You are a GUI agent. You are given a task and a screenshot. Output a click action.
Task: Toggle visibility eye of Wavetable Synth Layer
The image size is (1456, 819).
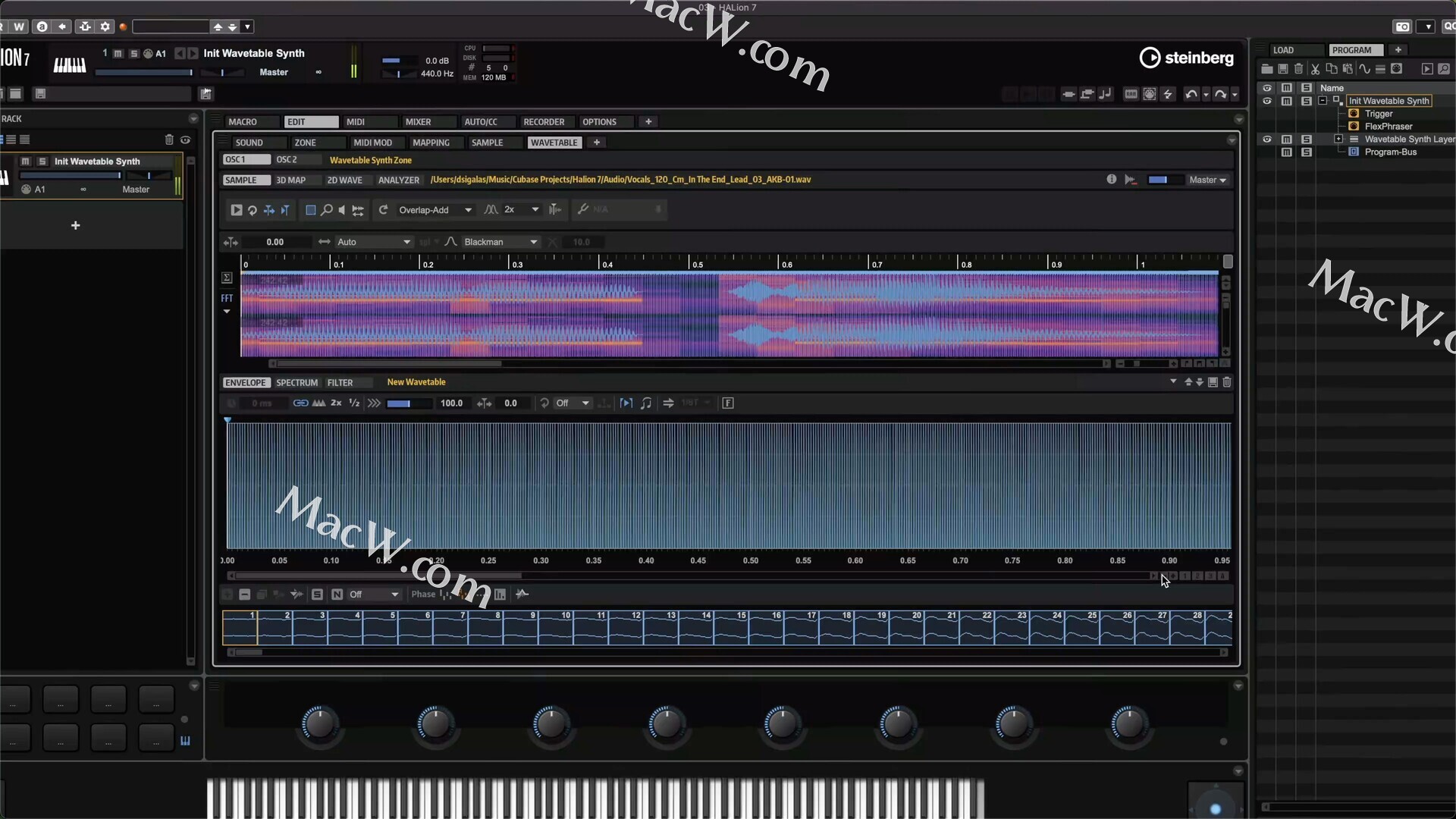1266,140
